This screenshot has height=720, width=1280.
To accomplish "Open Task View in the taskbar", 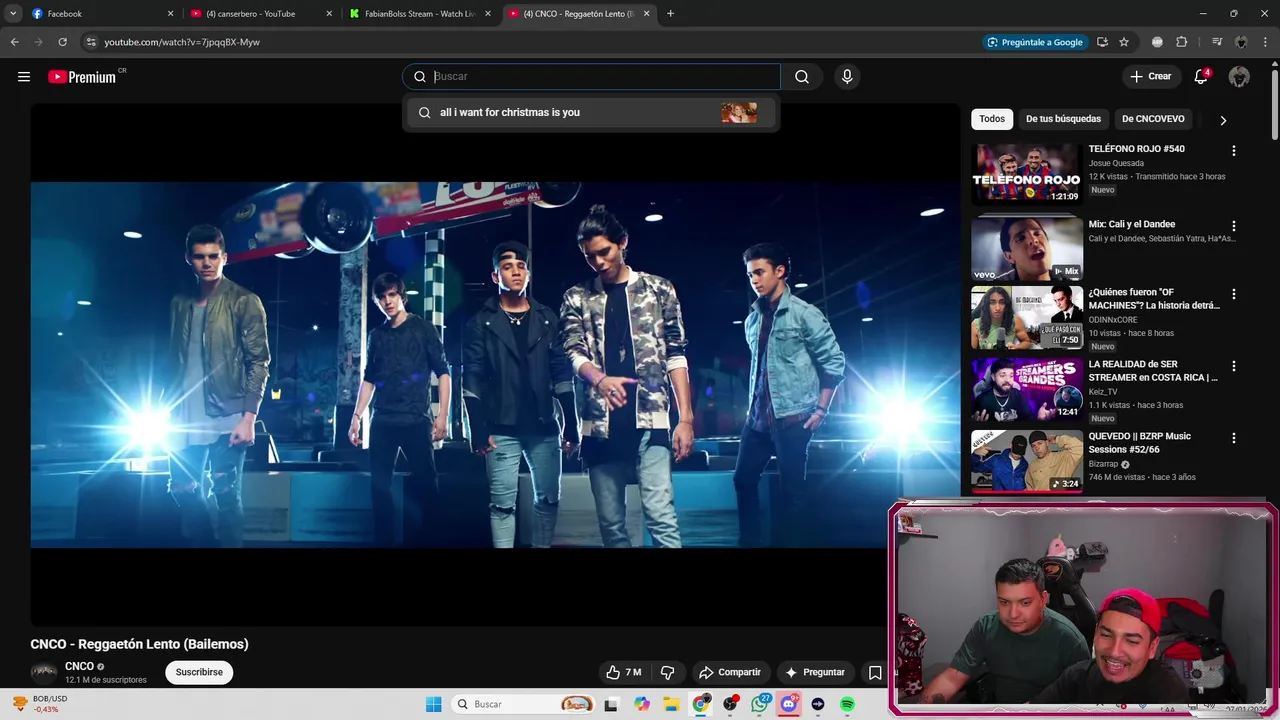I will 611,704.
